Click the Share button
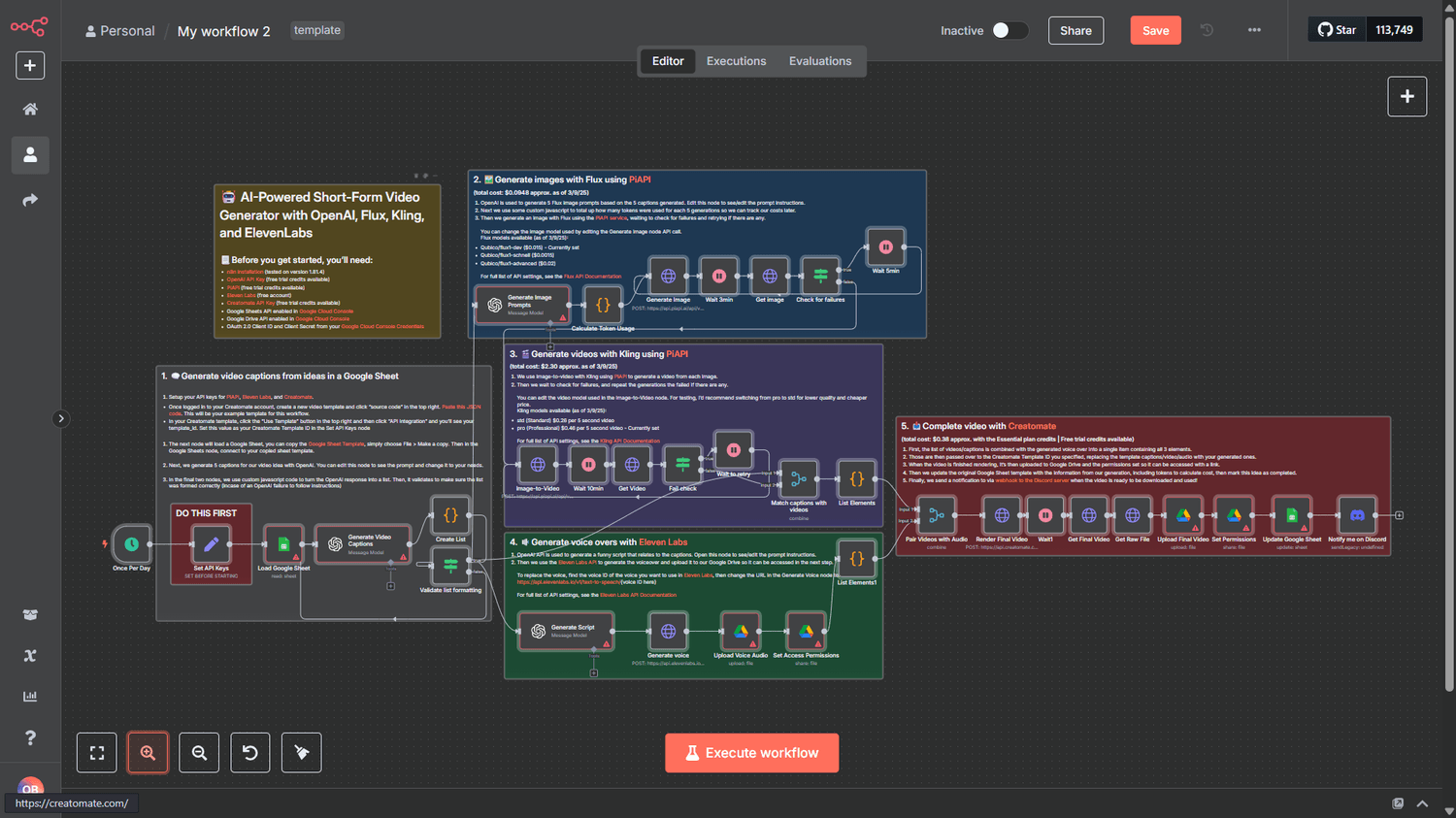The image size is (1456, 818). click(x=1075, y=30)
